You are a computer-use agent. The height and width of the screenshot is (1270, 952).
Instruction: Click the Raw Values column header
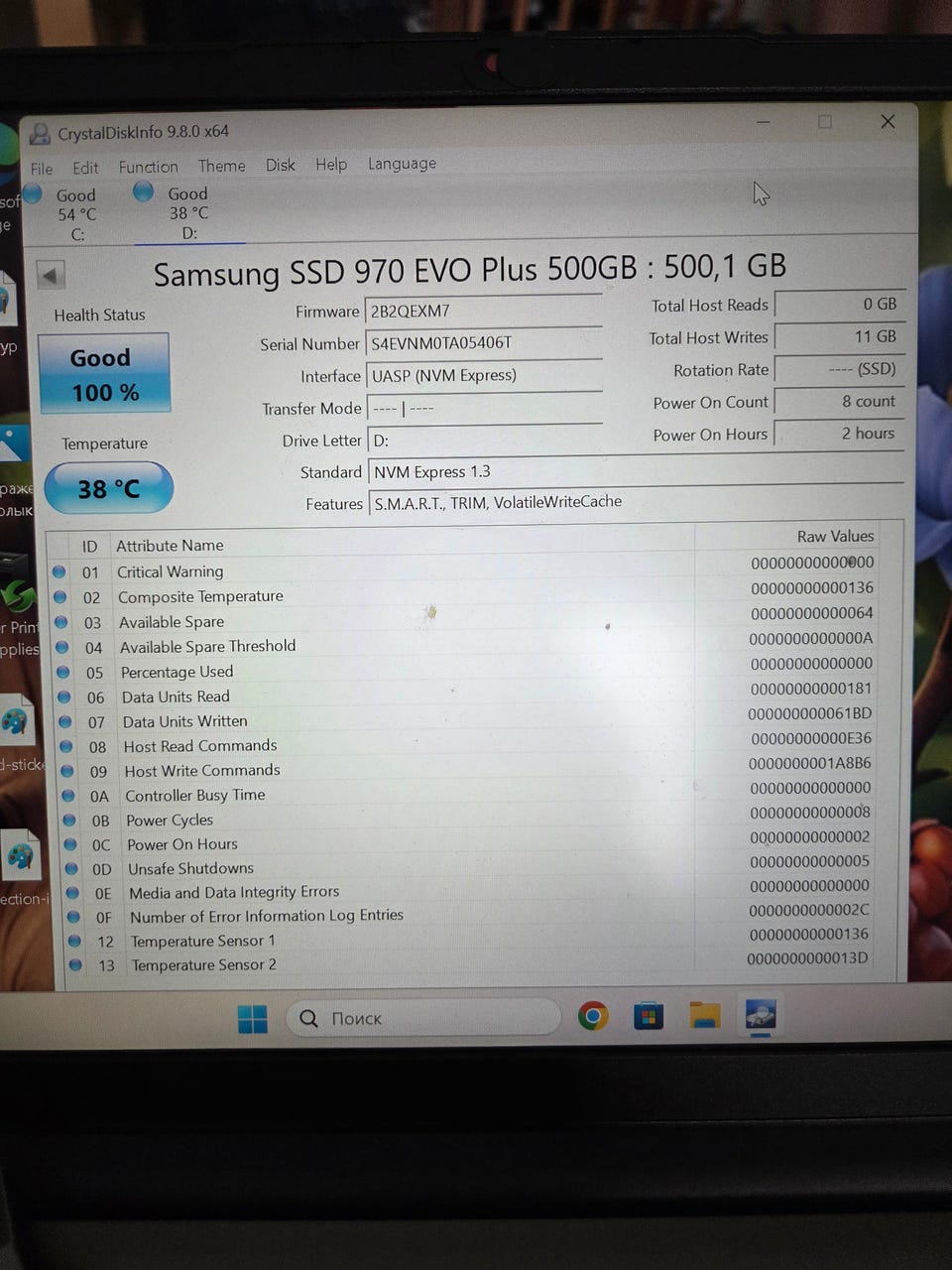(x=835, y=536)
